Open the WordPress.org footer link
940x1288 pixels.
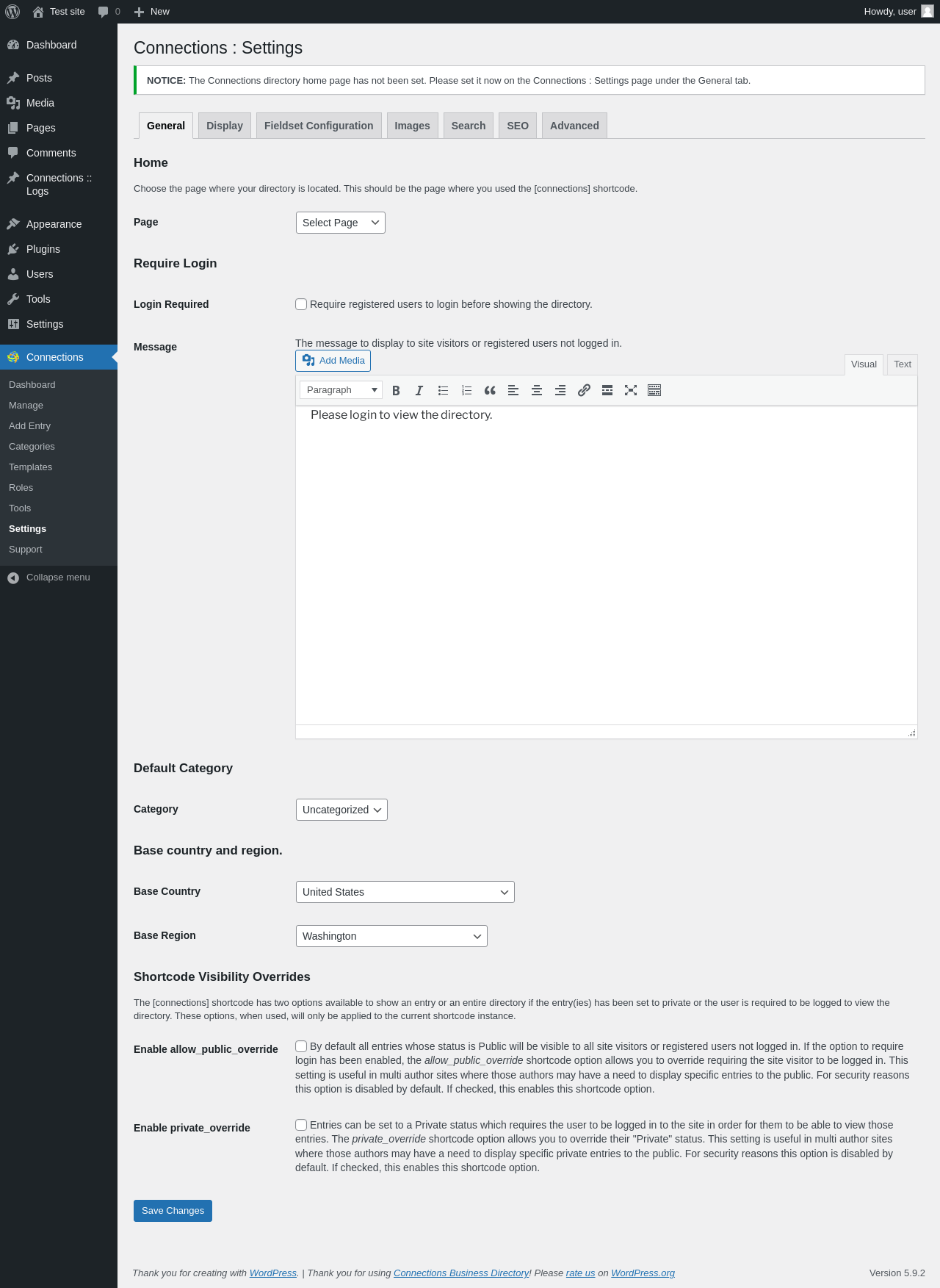tap(643, 1273)
